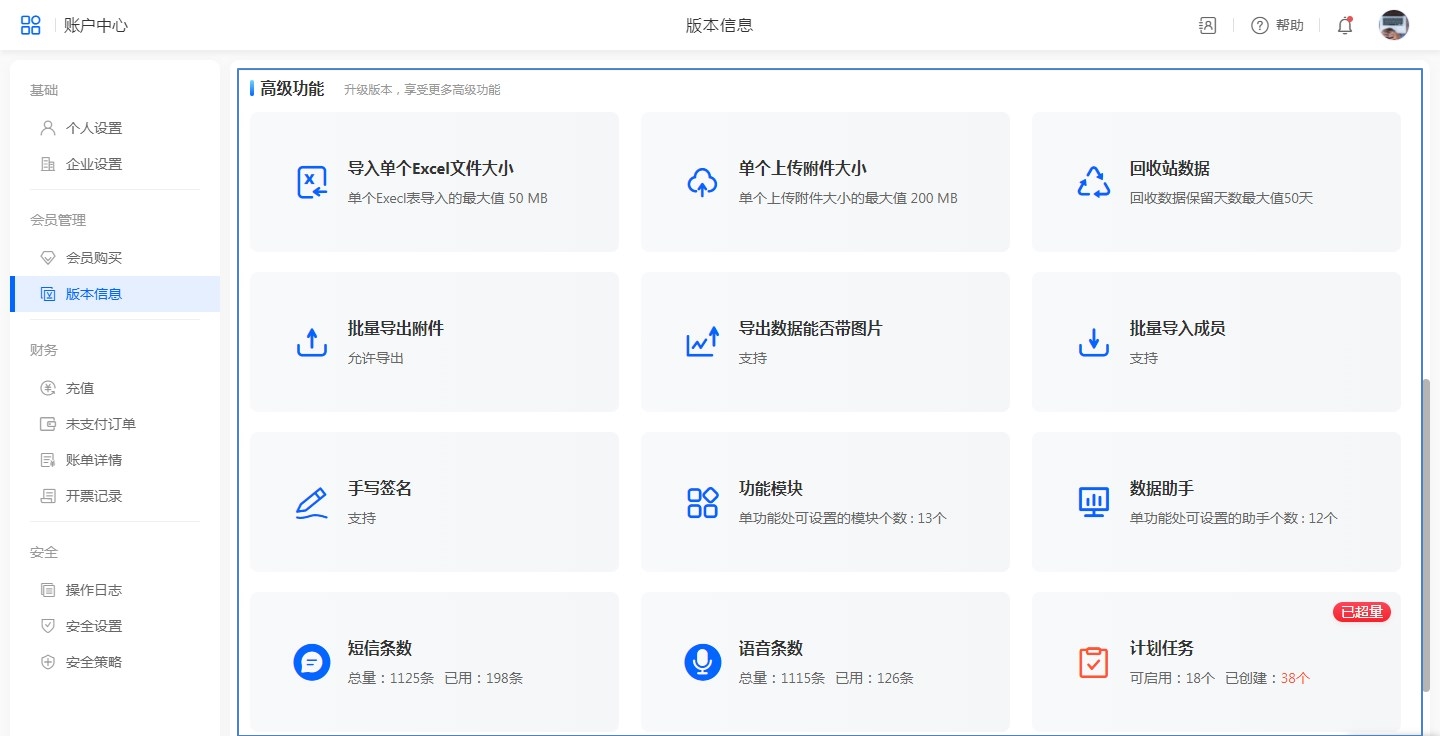The image size is (1440, 736).
Task: Open 充值 under 财务
Action: coord(80,388)
